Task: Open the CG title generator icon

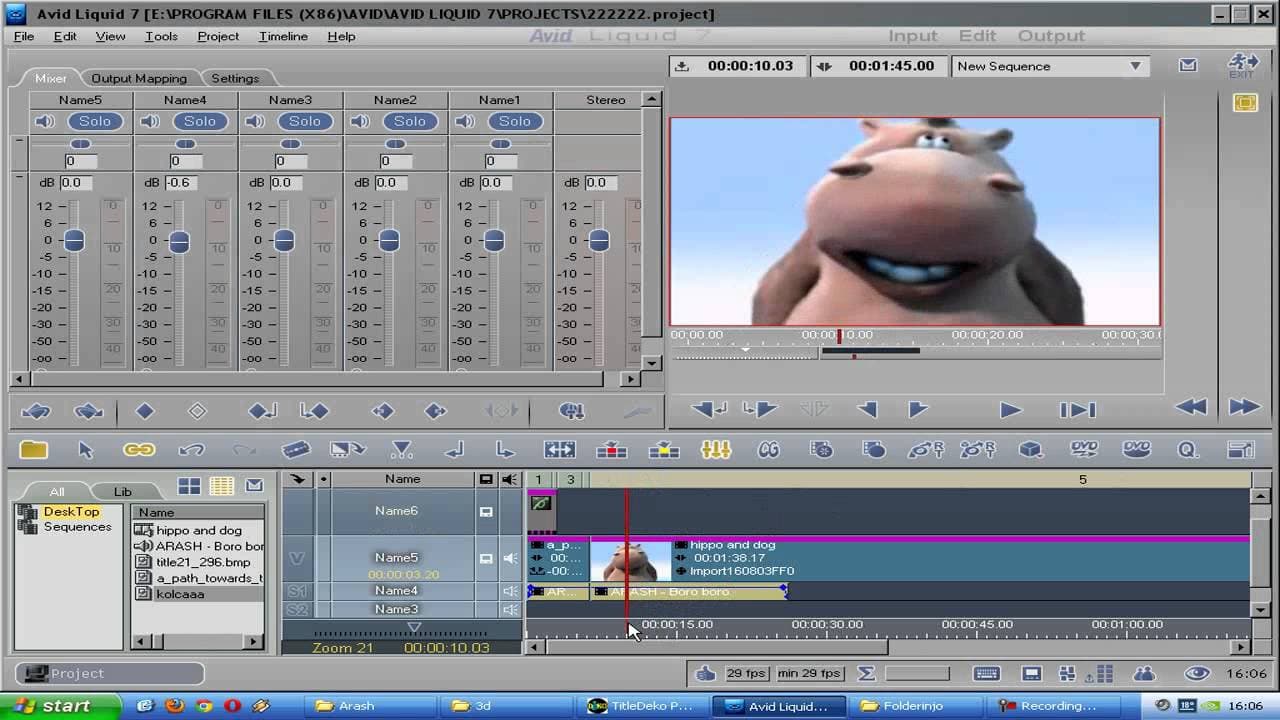Action: click(x=768, y=450)
